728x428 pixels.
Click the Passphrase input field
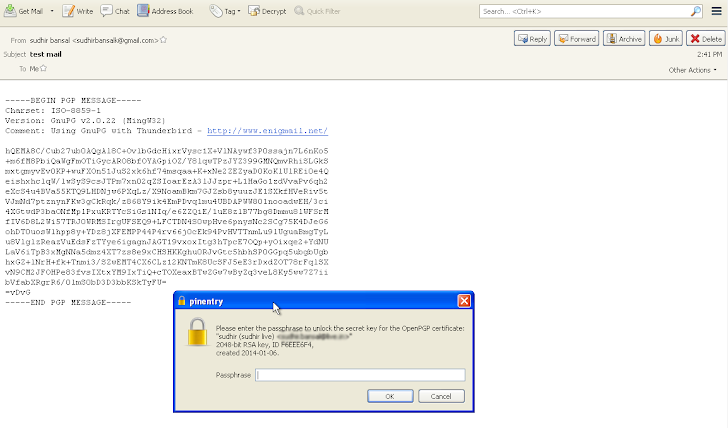(360, 375)
